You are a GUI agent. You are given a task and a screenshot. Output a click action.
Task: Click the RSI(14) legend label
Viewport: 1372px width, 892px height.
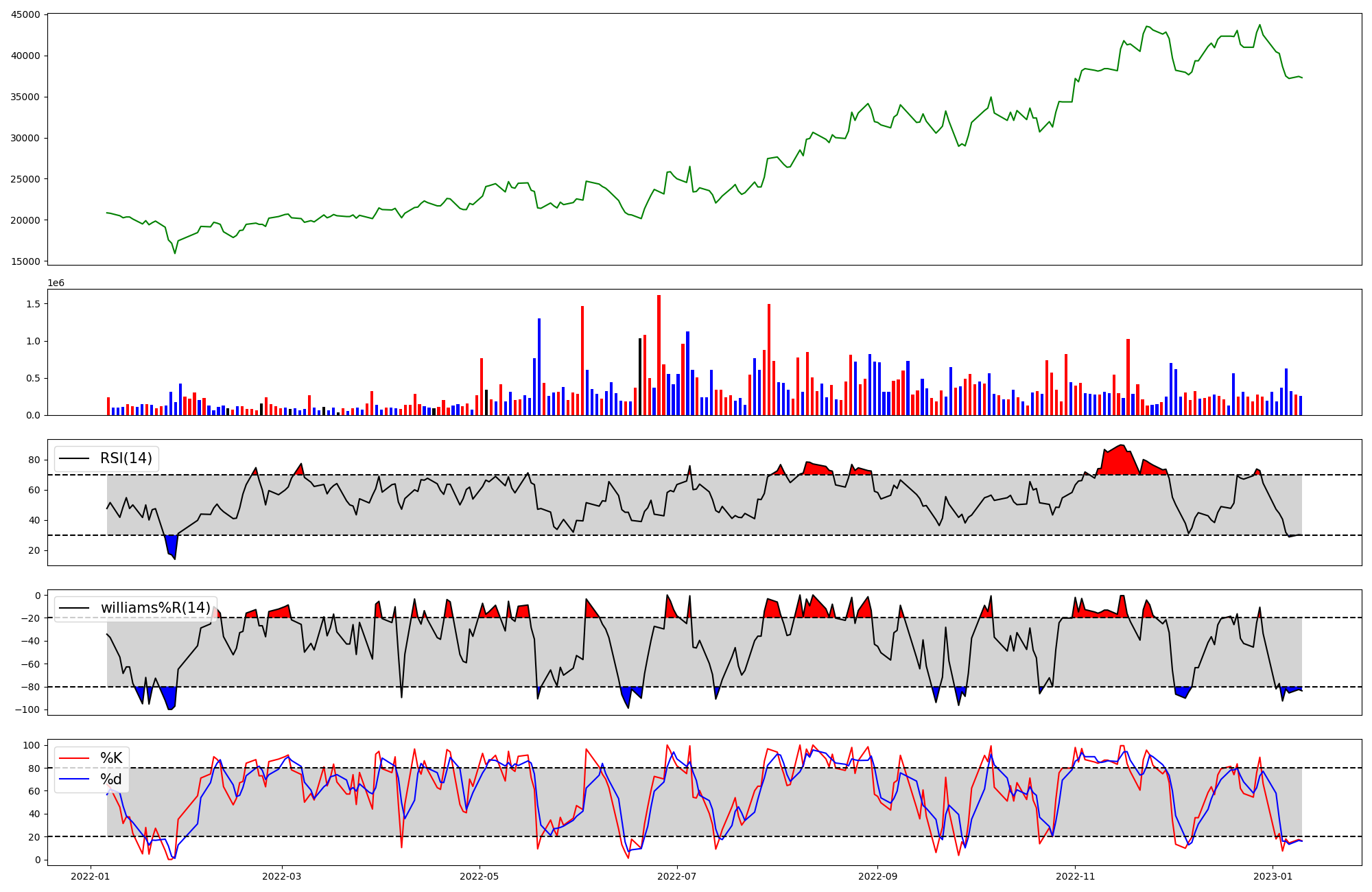tap(126, 458)
